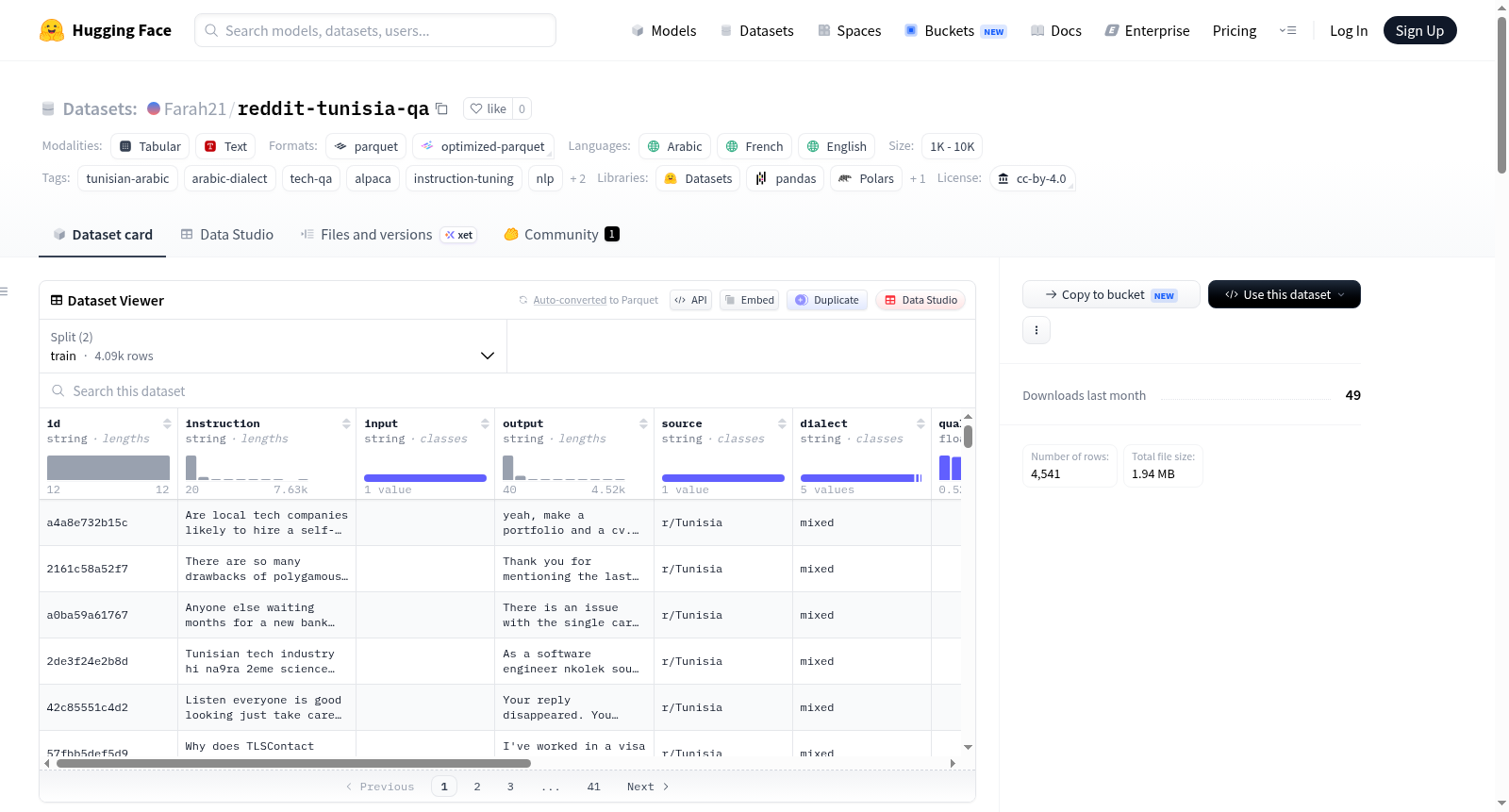Show the +2 more tags
Screen dimensions: 1509x812
[577, 179]
